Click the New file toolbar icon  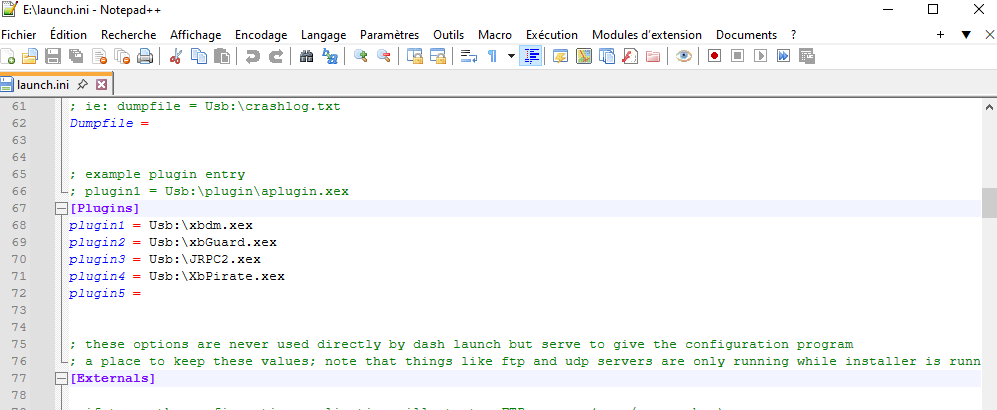tap(9, 56)
